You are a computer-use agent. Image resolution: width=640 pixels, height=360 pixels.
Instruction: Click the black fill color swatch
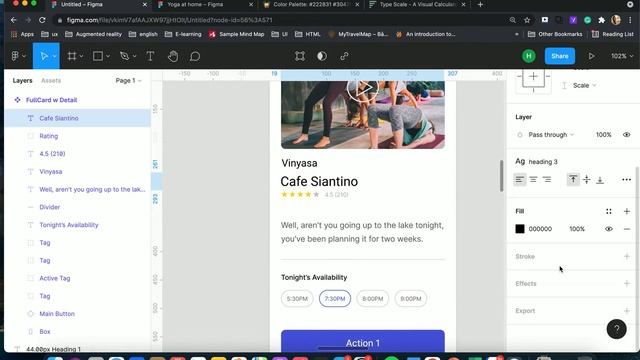pyautogui.click(x=520, y=229)
